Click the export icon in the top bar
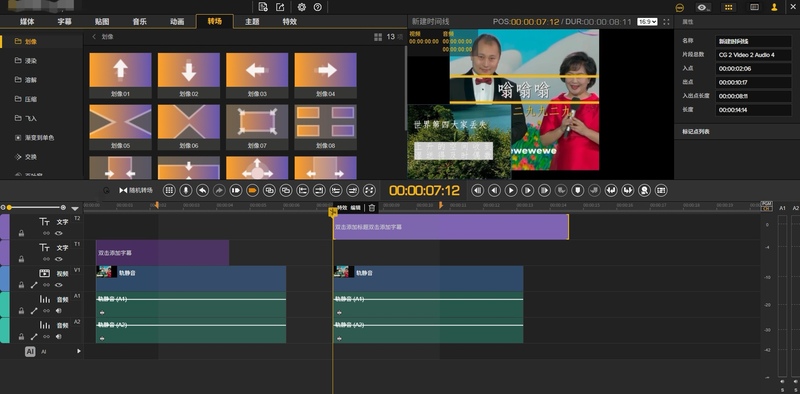This screenshot has height=394, width=800. pos(280,7)
